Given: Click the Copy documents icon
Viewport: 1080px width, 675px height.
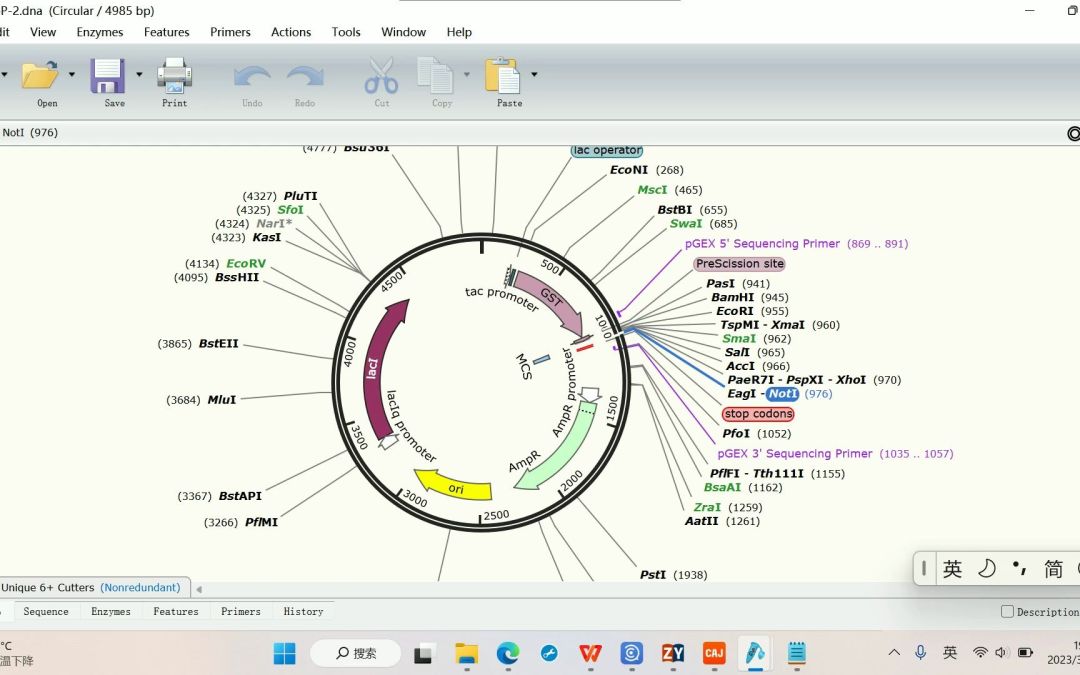Looking at the screenshot, I should tap(435, 76).
